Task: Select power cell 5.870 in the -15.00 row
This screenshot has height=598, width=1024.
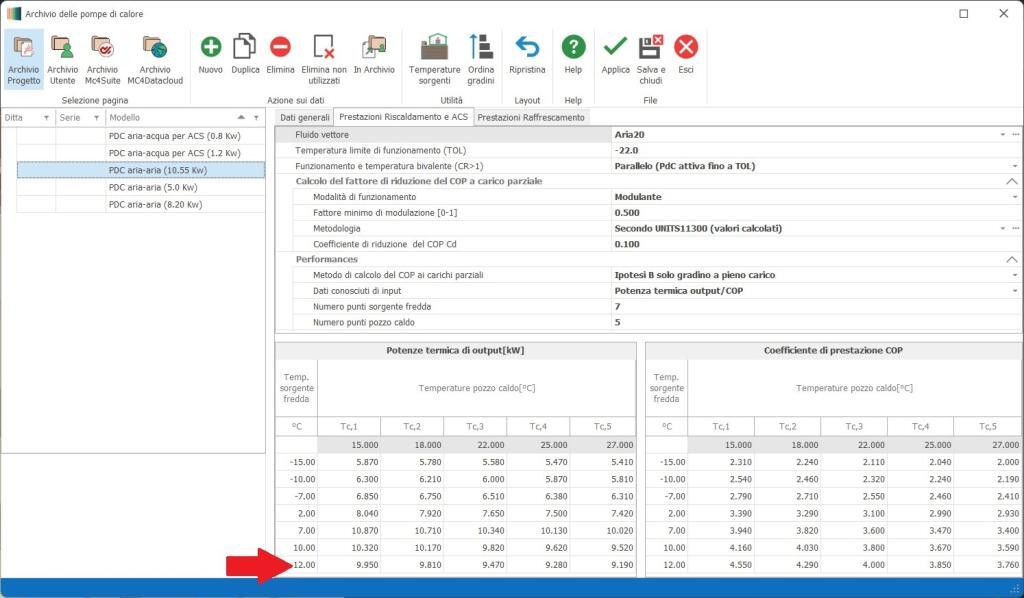Action: [349, 462]
